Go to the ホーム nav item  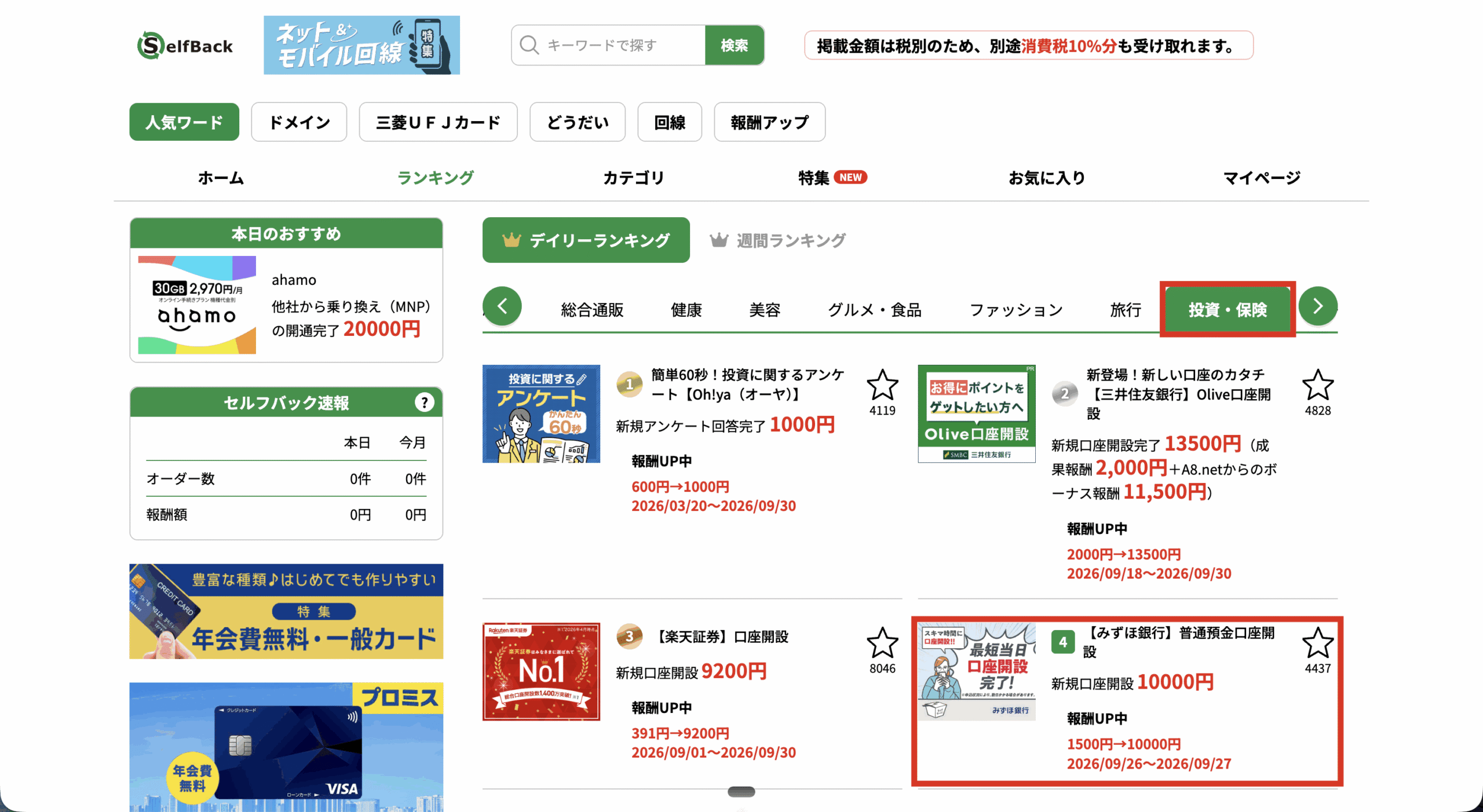pos(221,178)
